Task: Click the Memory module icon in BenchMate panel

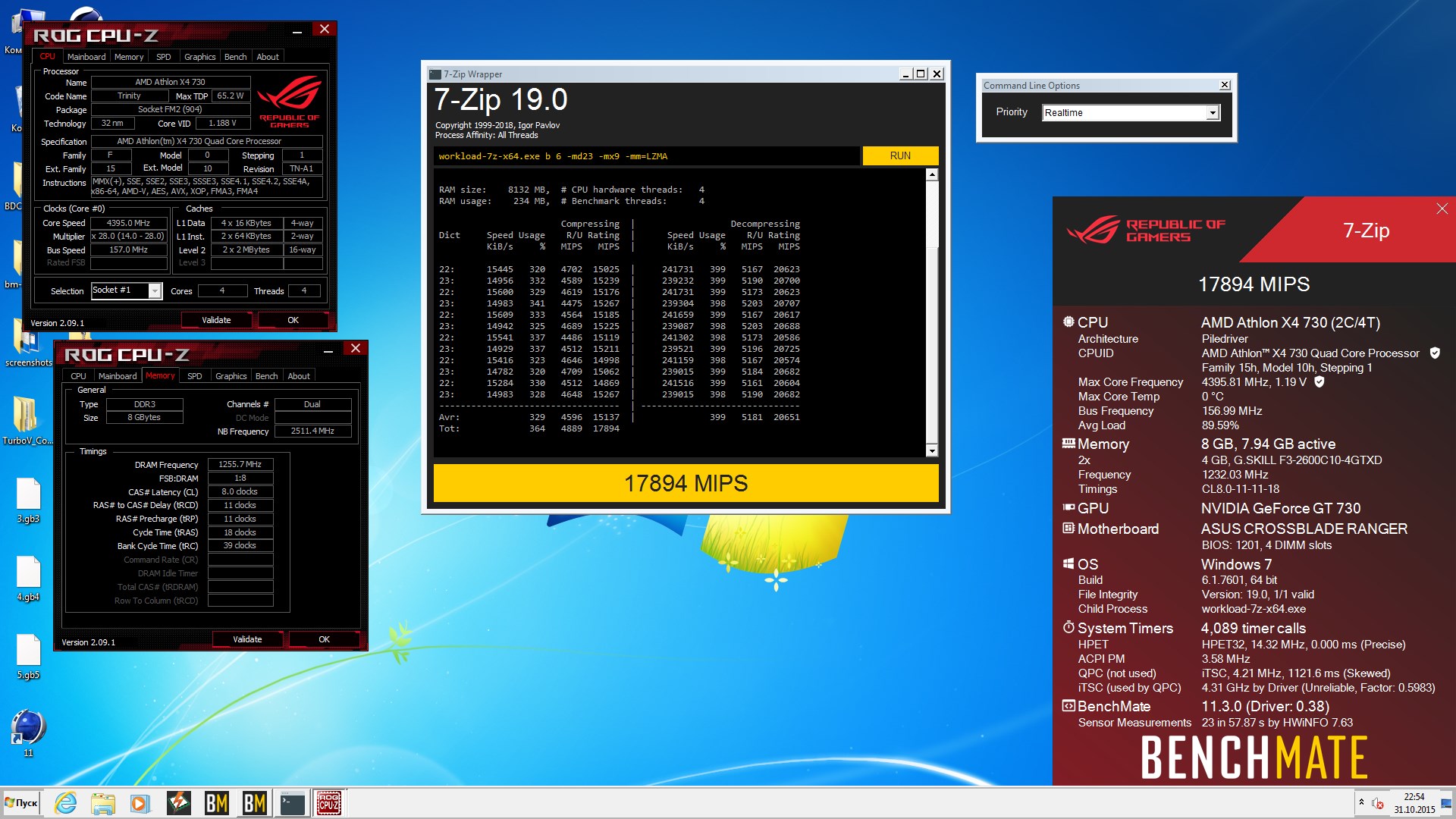Action: click(1068, 444)
